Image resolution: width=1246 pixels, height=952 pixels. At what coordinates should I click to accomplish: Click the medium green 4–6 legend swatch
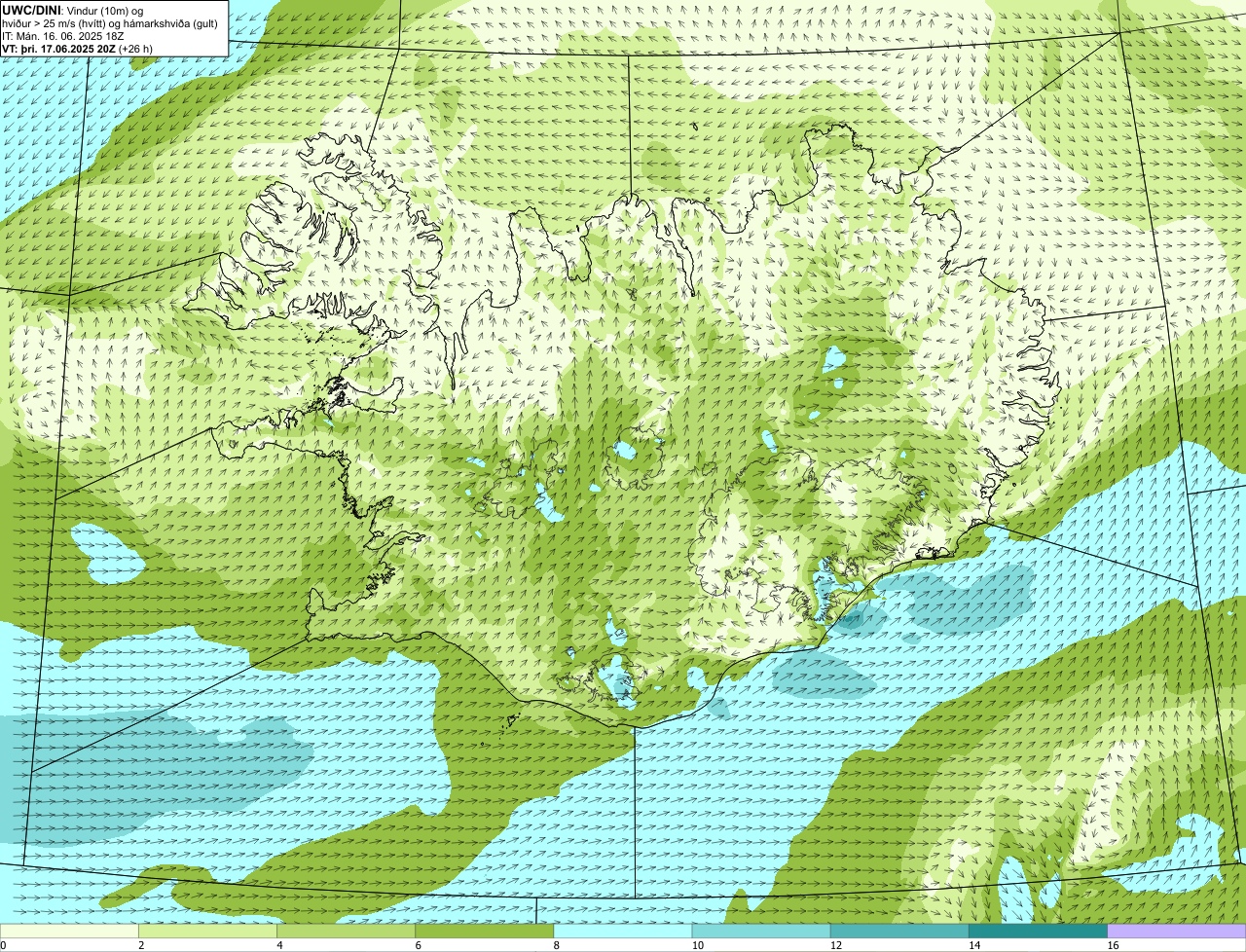pyautogui.click(x=347, y=931)
